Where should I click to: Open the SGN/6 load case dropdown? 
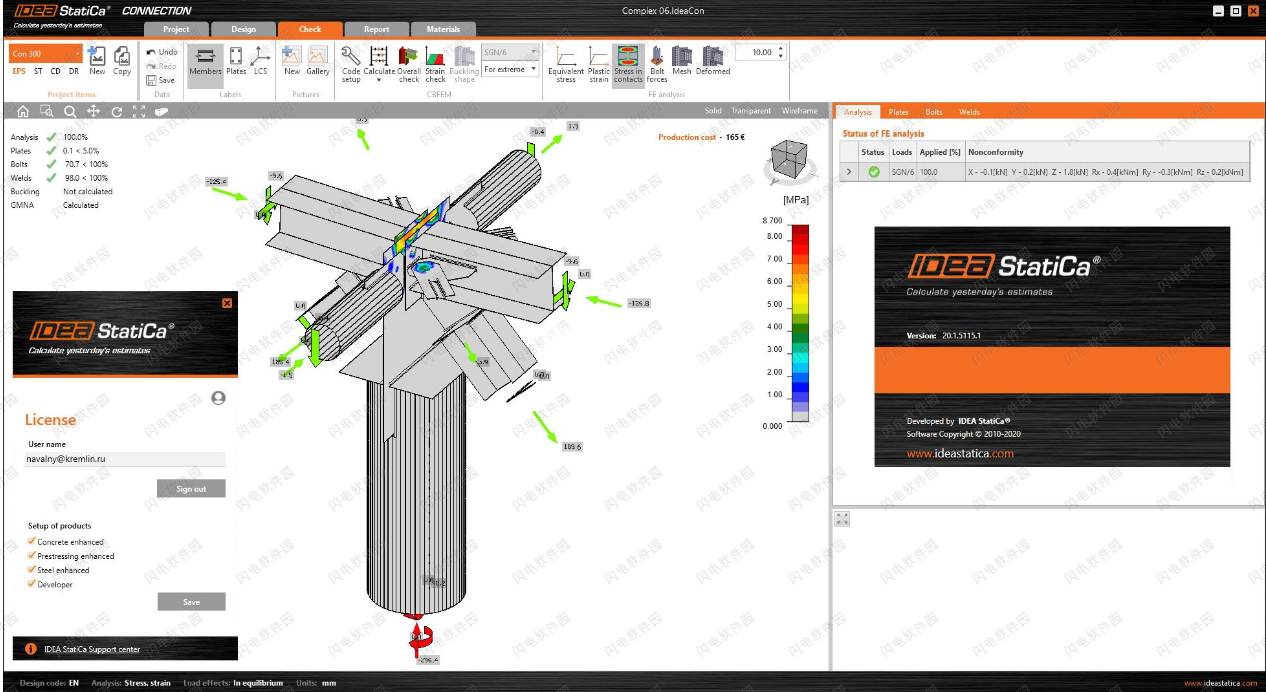point(510,52)
